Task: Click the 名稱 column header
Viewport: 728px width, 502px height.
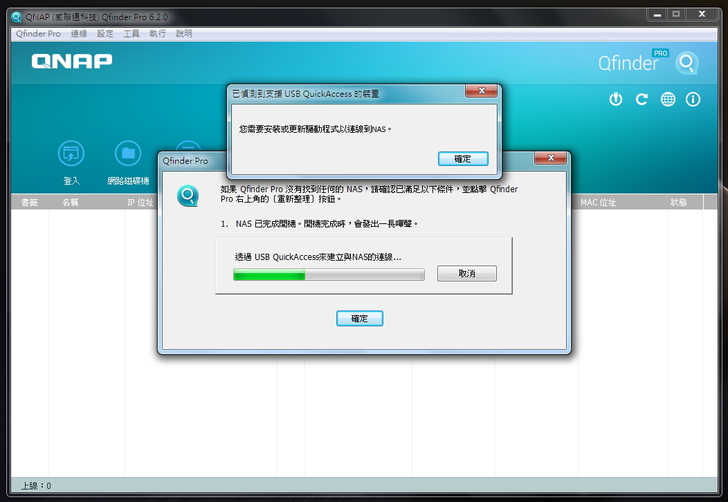Action: [x=71, y=202]
